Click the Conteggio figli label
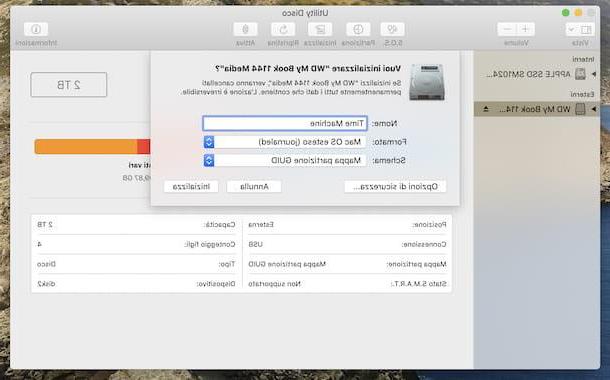This screenshot has width=610, height=380. pos(210,244)
